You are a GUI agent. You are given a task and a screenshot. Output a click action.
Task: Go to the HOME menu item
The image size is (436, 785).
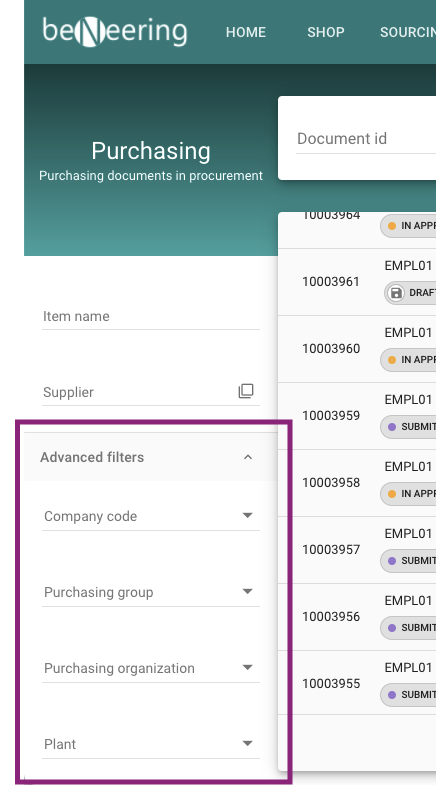click(246, 32)
